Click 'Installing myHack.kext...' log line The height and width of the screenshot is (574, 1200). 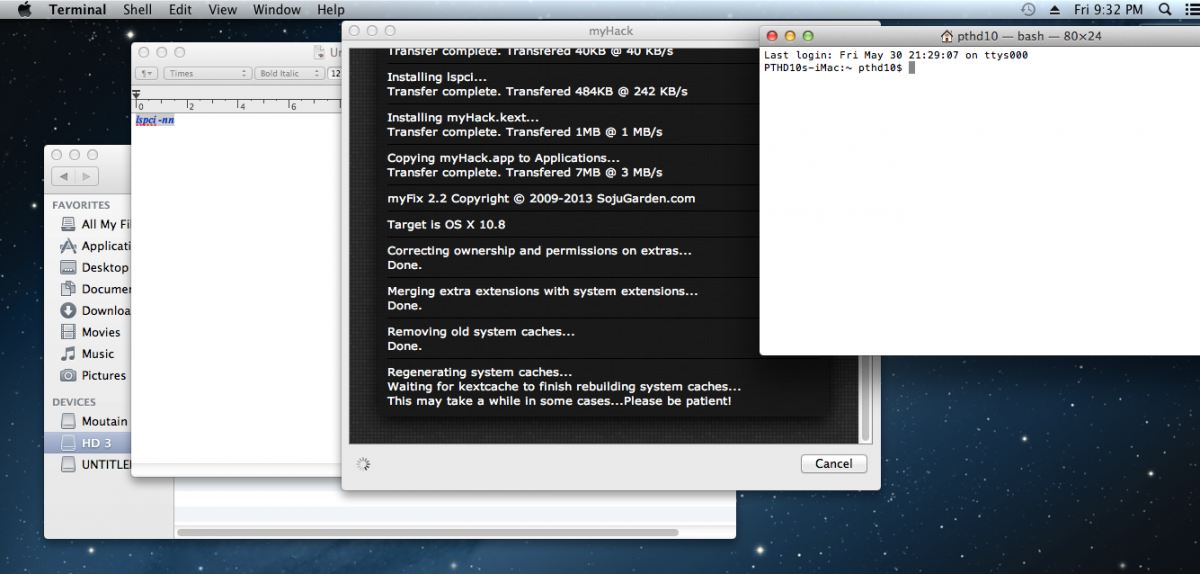tap(463, 117)
